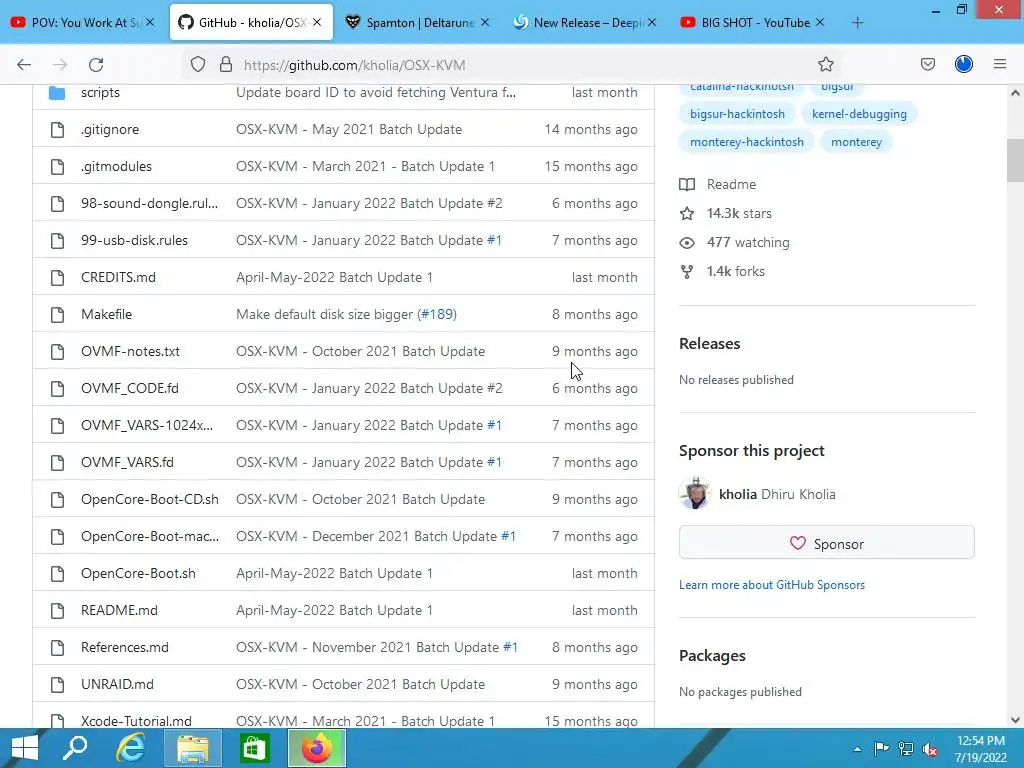Image resolution: width=1024 pixels, height=768 pixels.
Task: Bookmark this page with star icon
Action: [825, 65]
